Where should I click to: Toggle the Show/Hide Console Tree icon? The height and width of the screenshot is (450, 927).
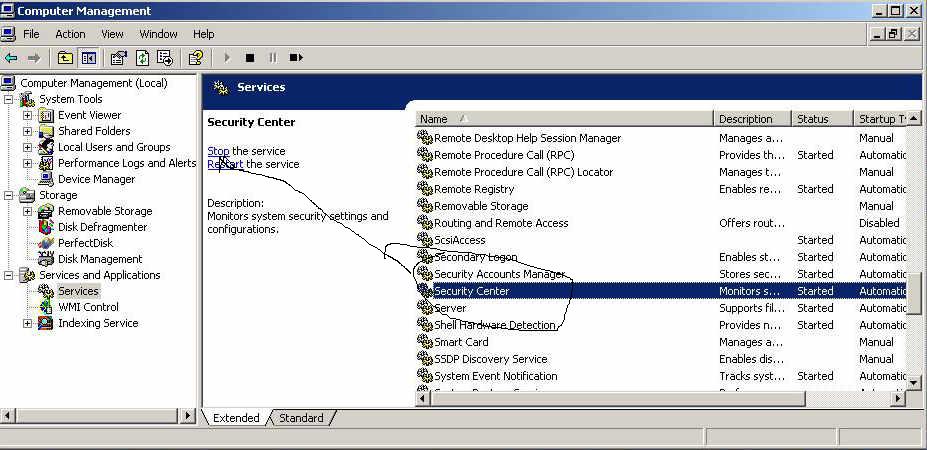89,57
